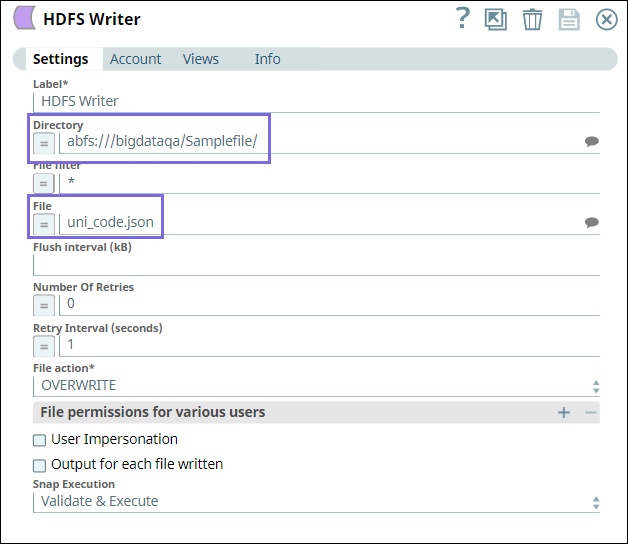Toggle expression button for Directory field

(44, 143)
